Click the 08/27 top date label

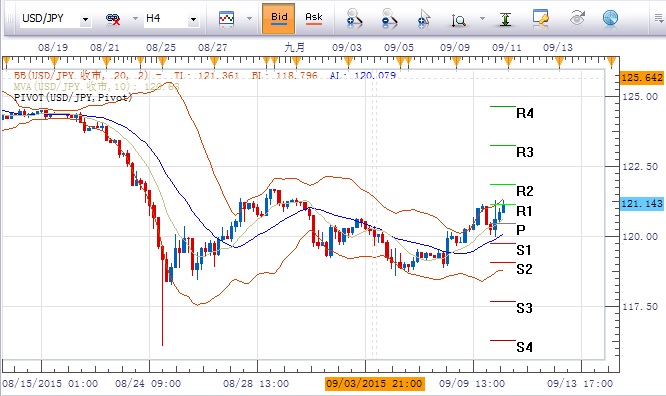click(x=212, y=48)
